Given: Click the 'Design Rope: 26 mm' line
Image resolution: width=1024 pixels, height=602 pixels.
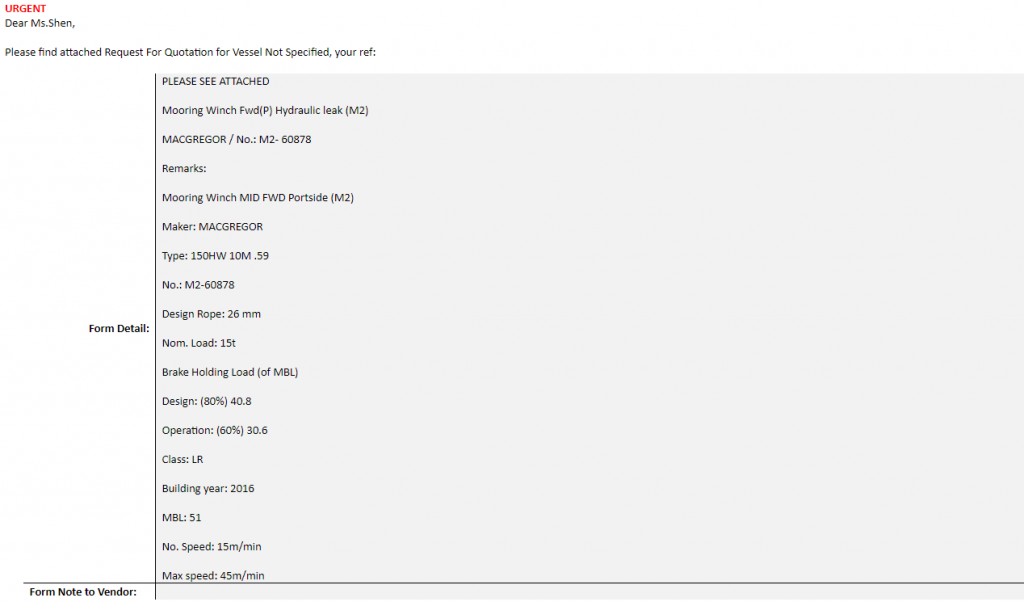Looking at the screenshot, I should 211,314.
